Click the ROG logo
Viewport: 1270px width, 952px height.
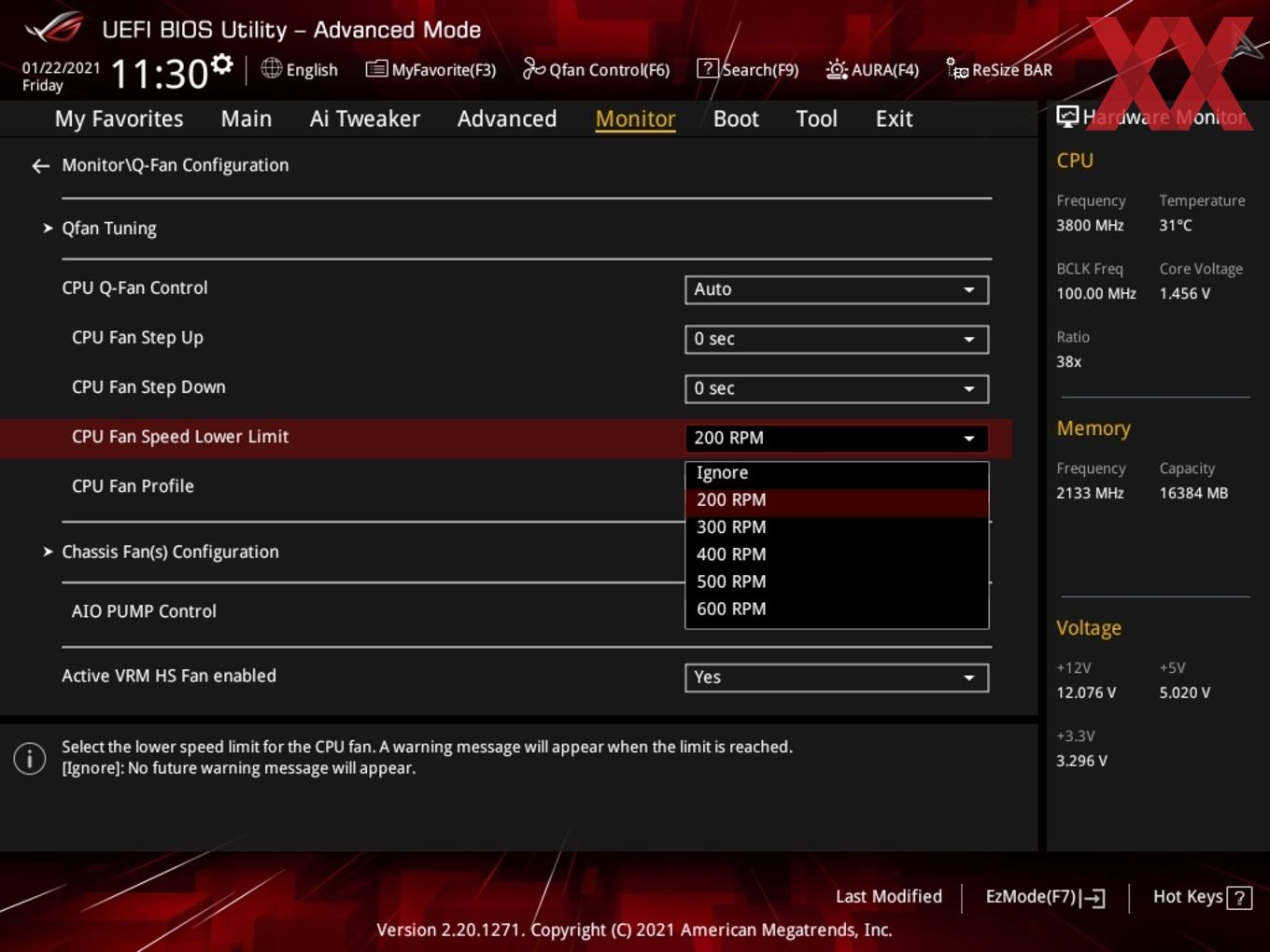54,28
